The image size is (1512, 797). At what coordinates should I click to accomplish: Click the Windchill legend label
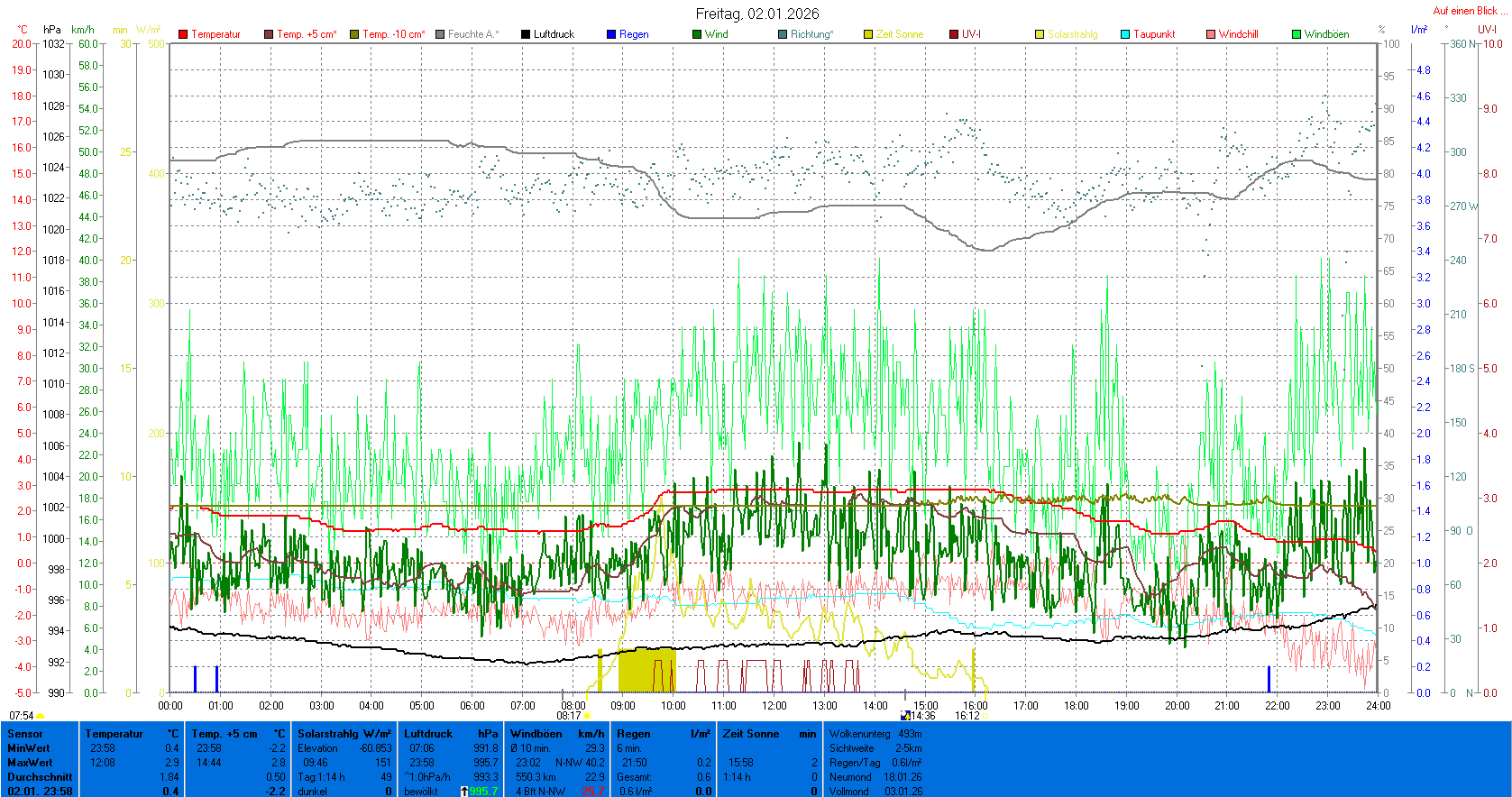[x=1238, y=34]
